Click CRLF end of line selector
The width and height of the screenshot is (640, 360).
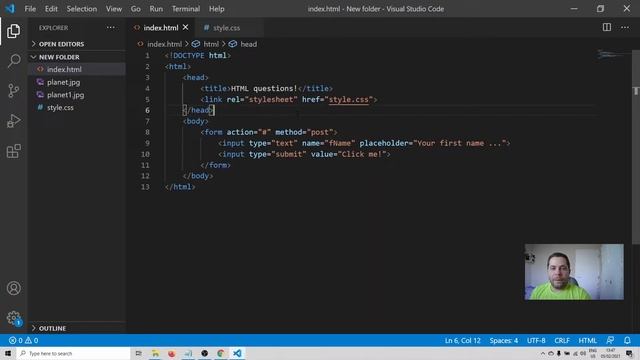(x=562, y=340)
